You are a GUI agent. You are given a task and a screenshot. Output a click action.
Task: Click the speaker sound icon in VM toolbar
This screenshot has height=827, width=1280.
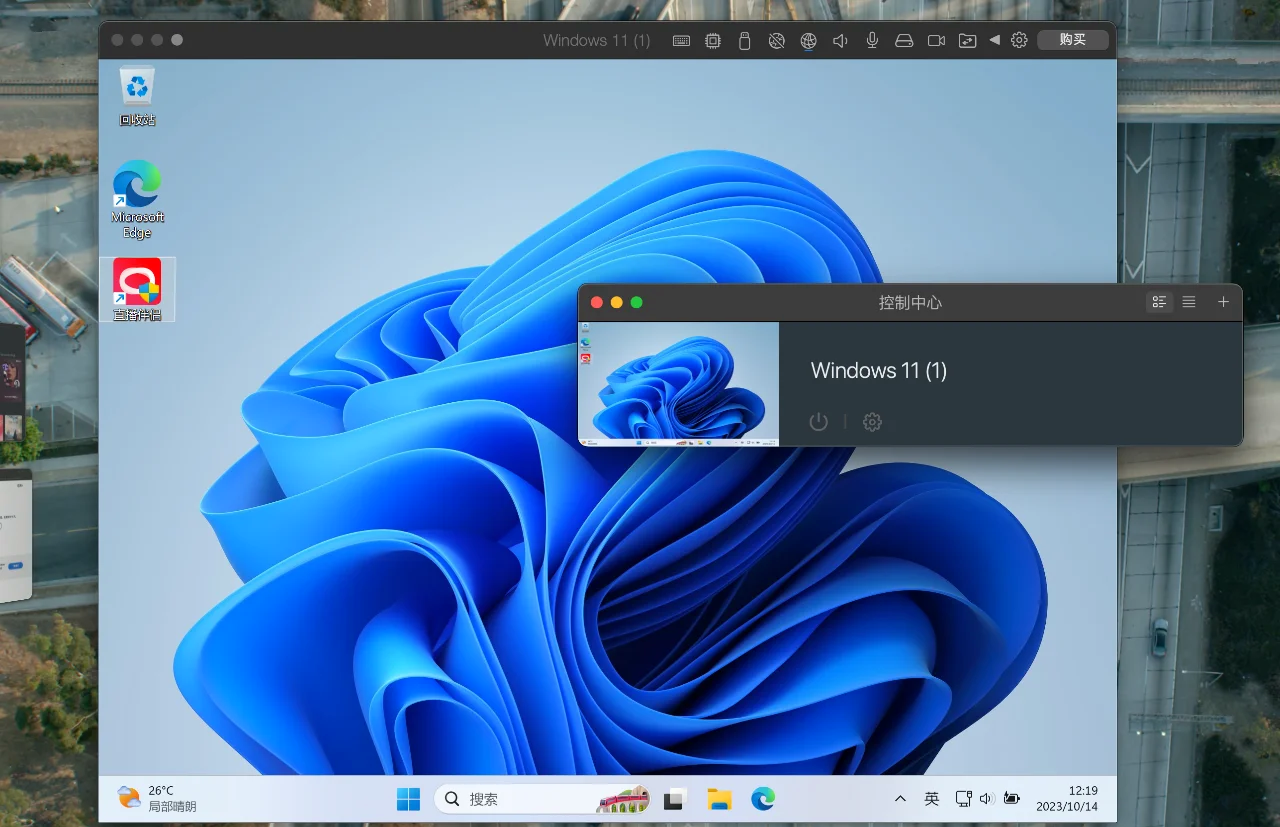[840, 41]
